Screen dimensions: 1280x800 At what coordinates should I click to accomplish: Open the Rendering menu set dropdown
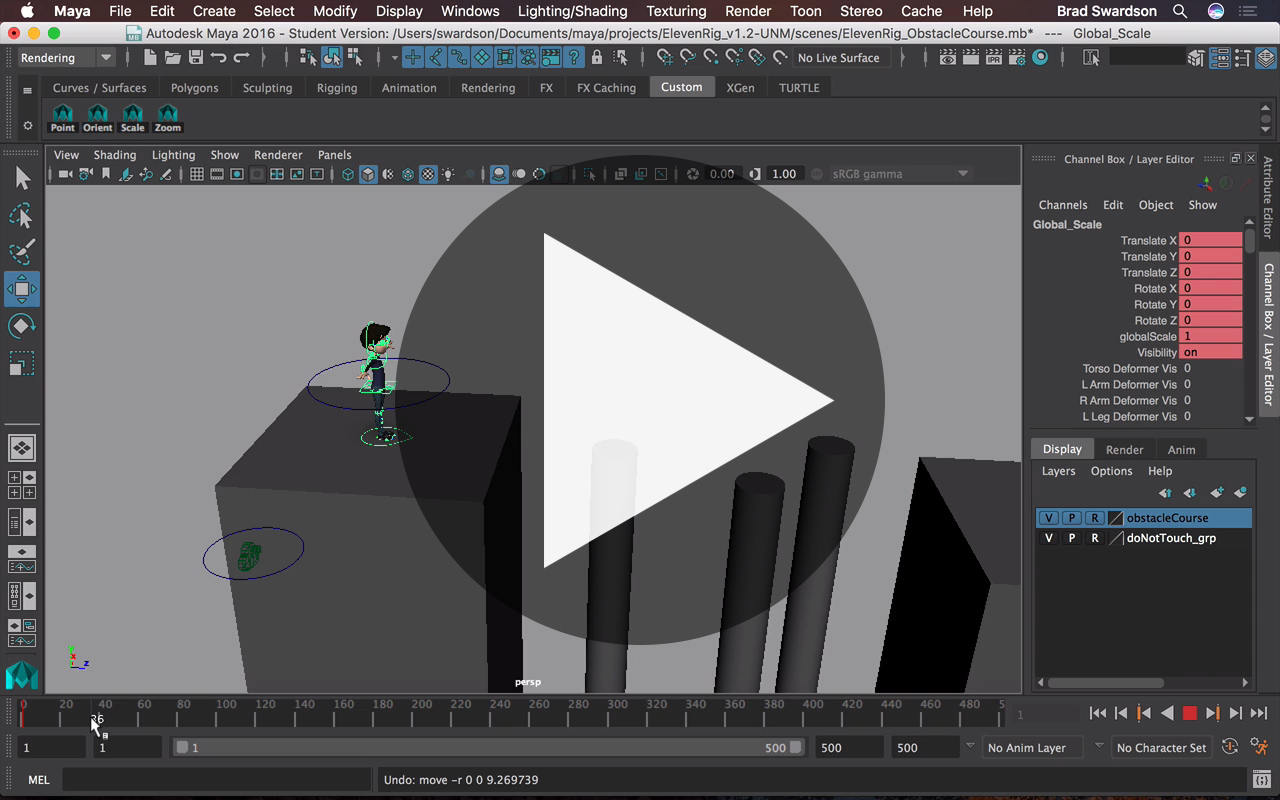point(66,58)
